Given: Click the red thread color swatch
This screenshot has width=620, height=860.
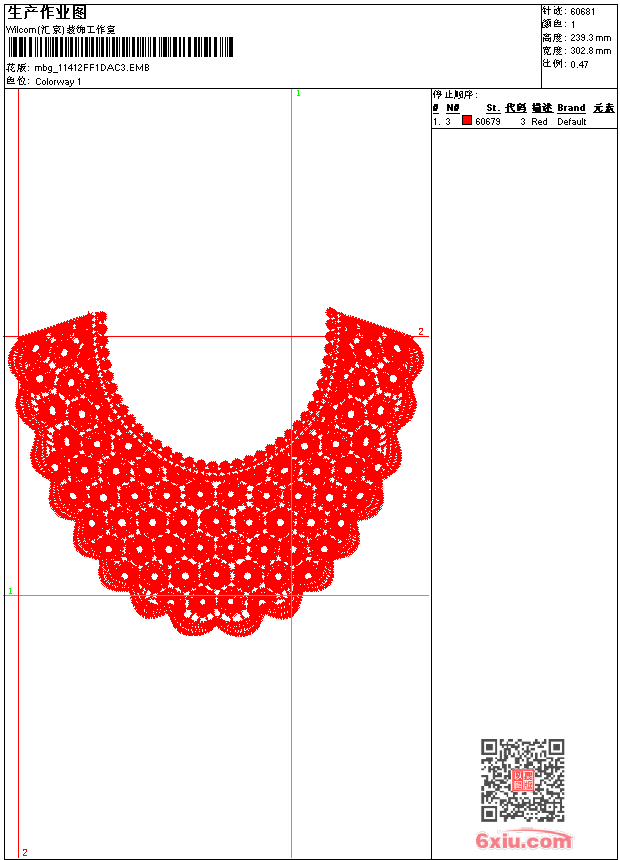Looking at the screenshot, I should click(x=466, y=121).
